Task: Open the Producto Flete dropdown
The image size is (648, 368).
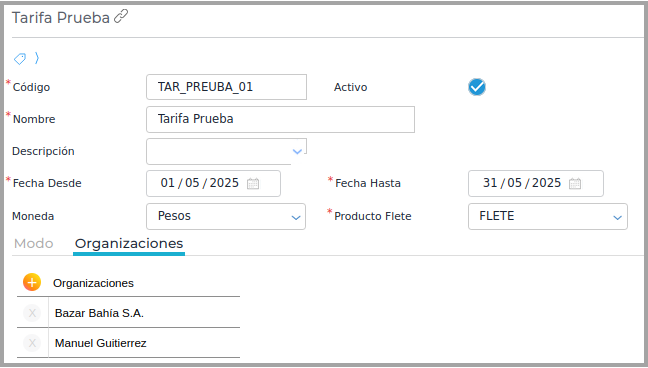Action: click(x=548, y=216)
